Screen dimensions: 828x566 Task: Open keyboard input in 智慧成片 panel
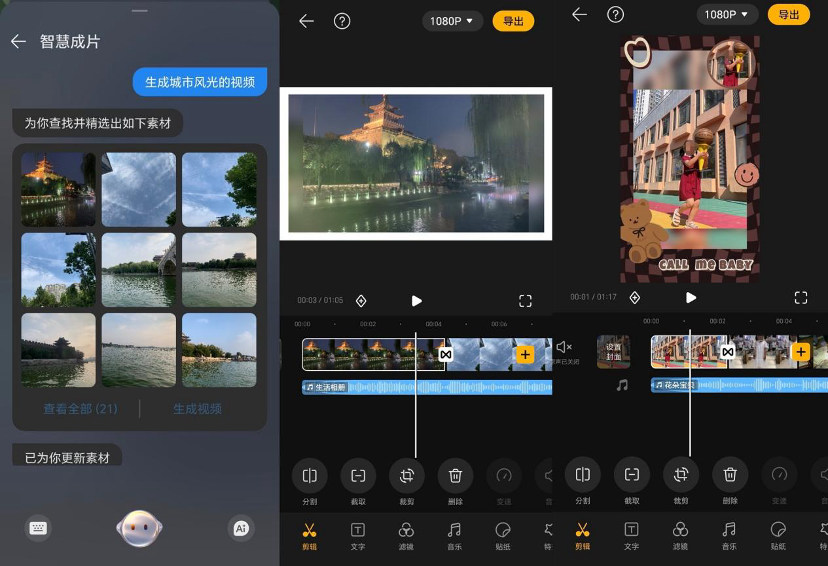[x=38, y=528]
